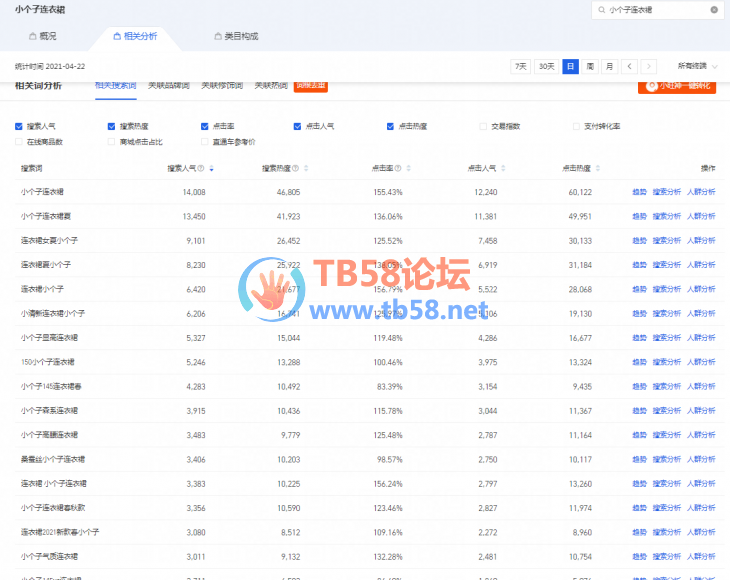The height and width of the screenshot is (580, 730).
Task: Enable the 支付转化率 checkbox
Action: click(576, 126)
